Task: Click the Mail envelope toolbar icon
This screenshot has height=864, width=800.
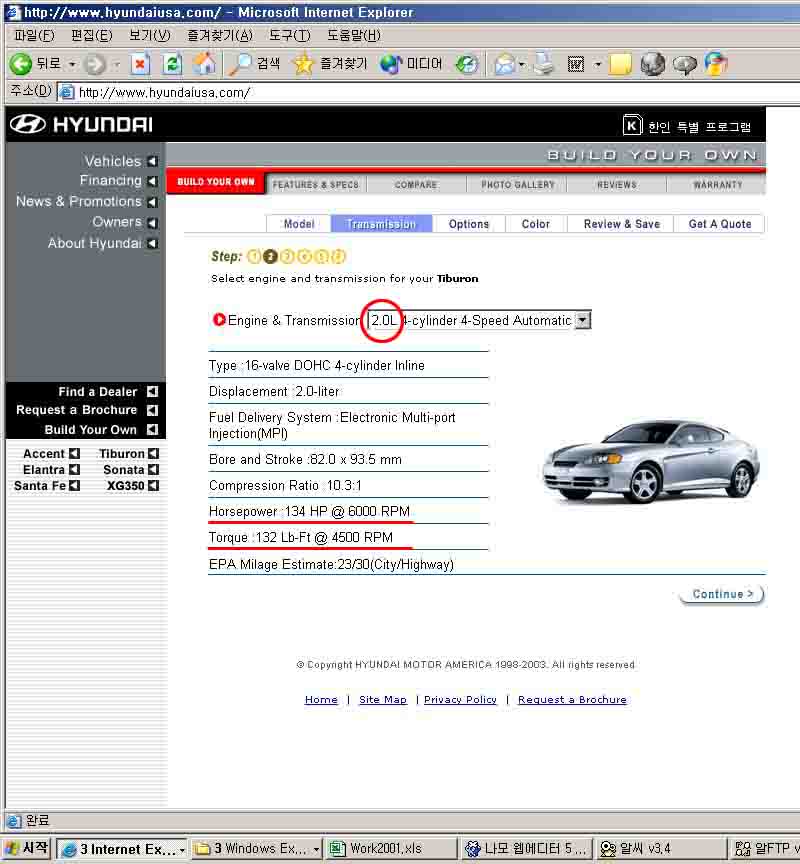Action: [x=504, y=64]
